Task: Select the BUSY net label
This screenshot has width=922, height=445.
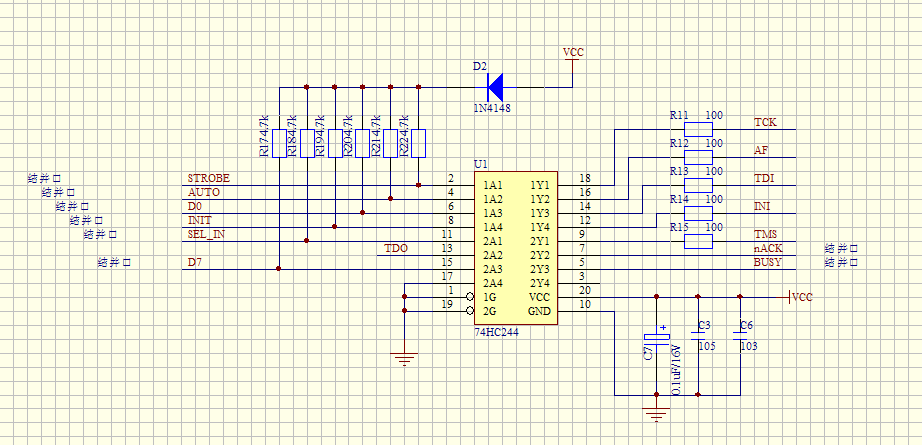Action: 768,262
